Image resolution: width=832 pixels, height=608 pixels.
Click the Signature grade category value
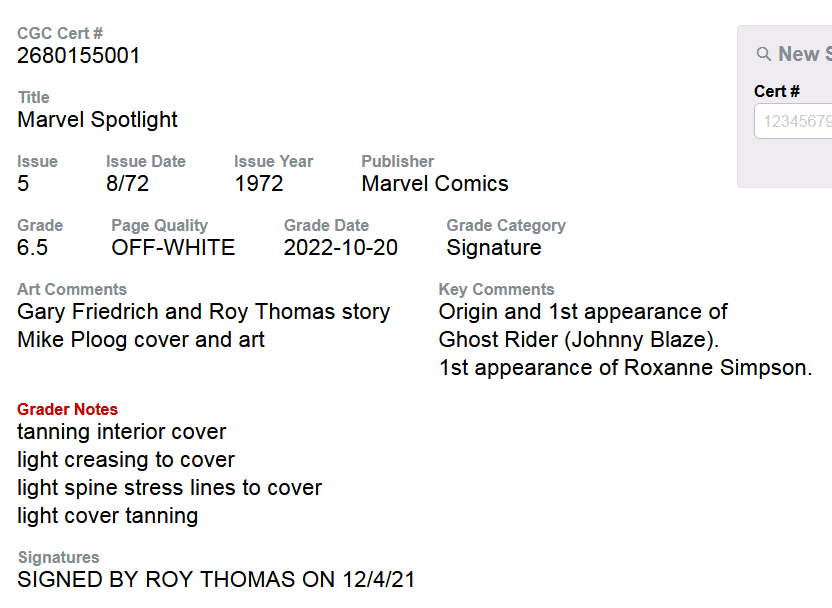494,248
